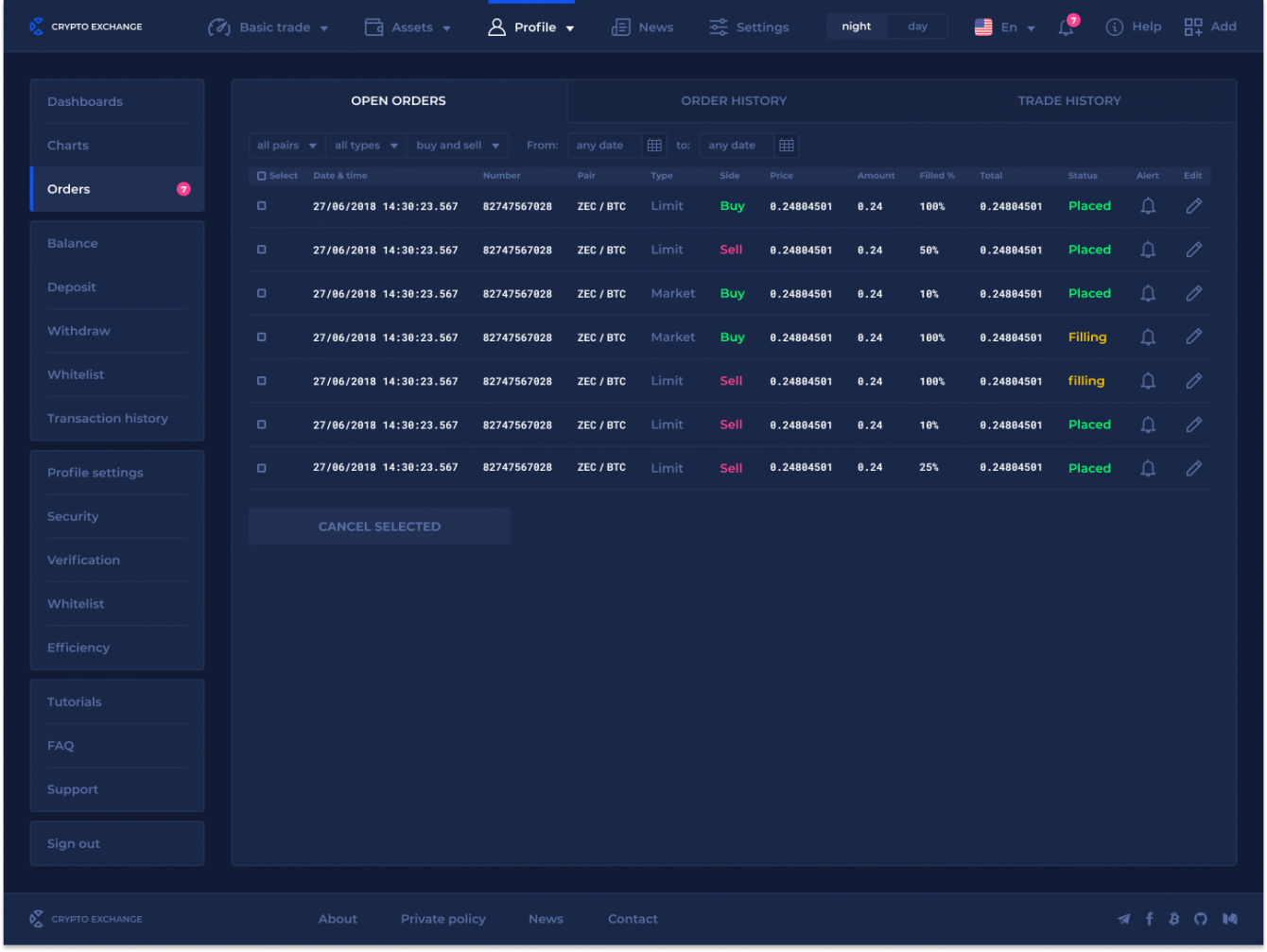This screenshot has height=952, width=1267.
Task: Set alert bell on 25% filled Sell order
Action: [1148, 469]
